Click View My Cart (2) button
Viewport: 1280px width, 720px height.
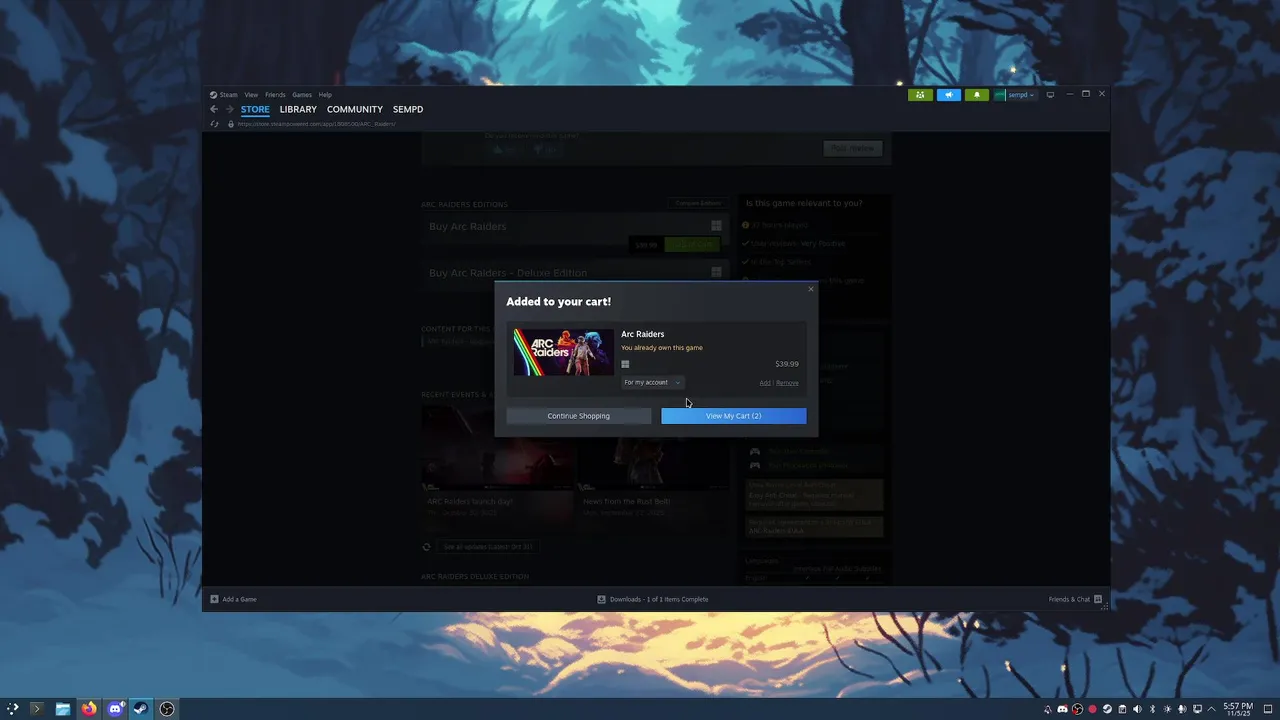(x=733, y=416)
